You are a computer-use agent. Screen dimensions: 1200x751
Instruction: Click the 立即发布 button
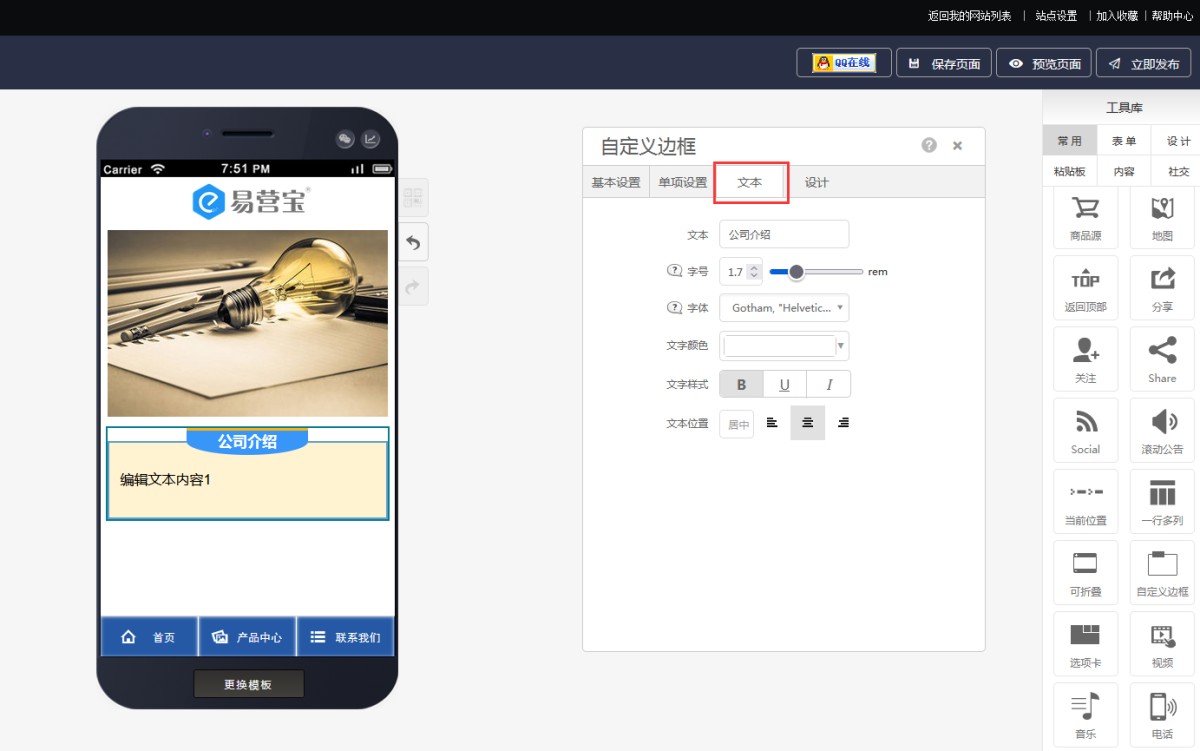pos(1143,63)
